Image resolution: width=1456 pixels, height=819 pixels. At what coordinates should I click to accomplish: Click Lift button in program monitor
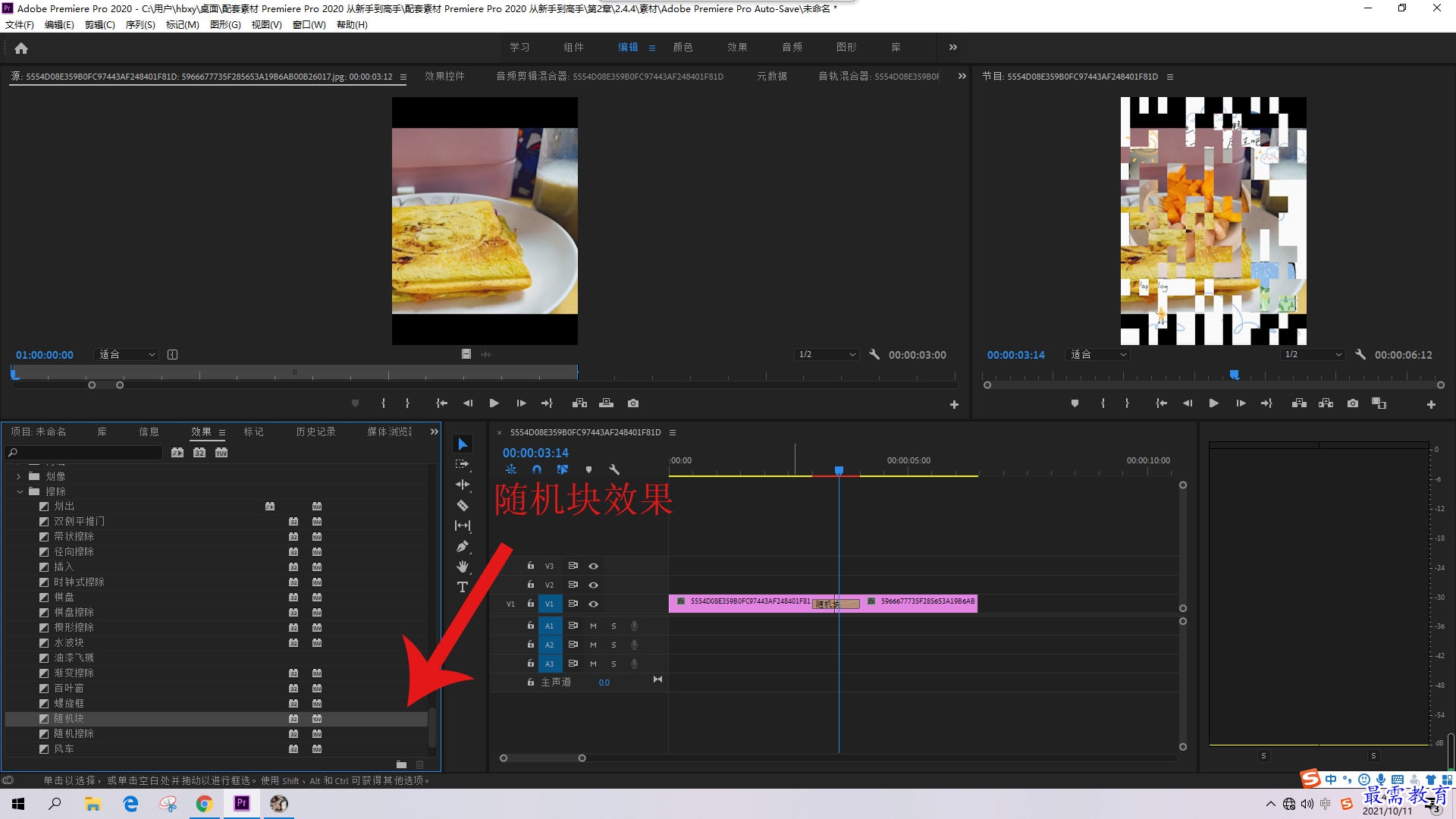pyautogui.click(x=1299, y=403)
